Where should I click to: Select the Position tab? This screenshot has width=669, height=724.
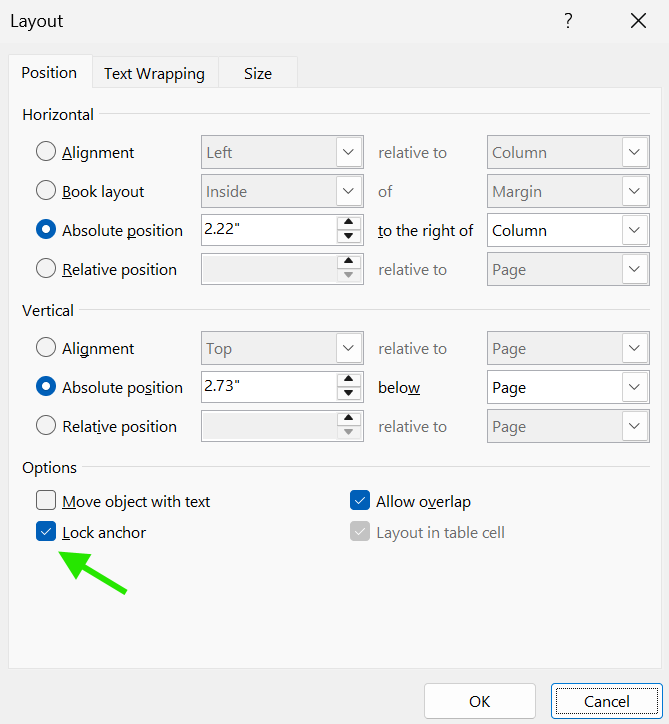49,72
